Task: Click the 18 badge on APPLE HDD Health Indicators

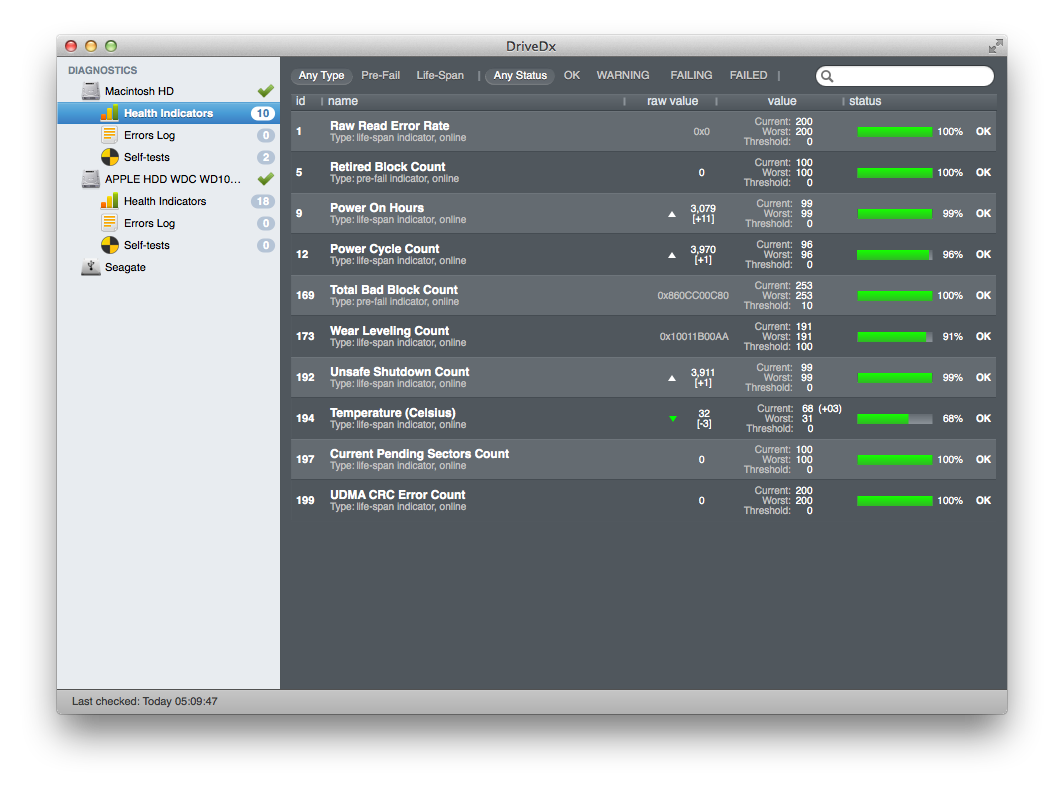Action: [x=263, y=201]
